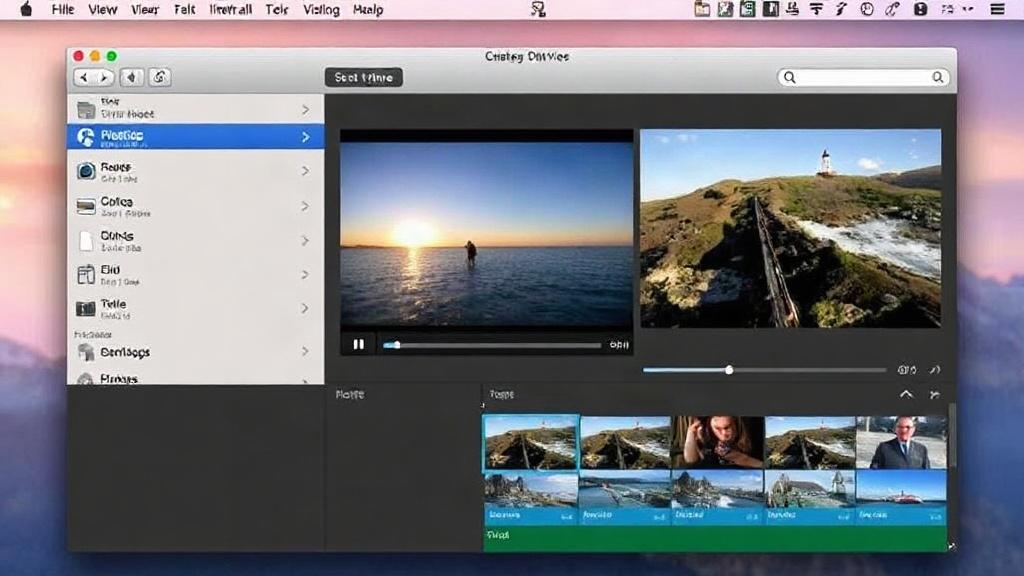The width and height of the screenshot is (1024, 576).
Task: Click the icon beside 'Gerrliegs' row
Action: click(86, 353)
